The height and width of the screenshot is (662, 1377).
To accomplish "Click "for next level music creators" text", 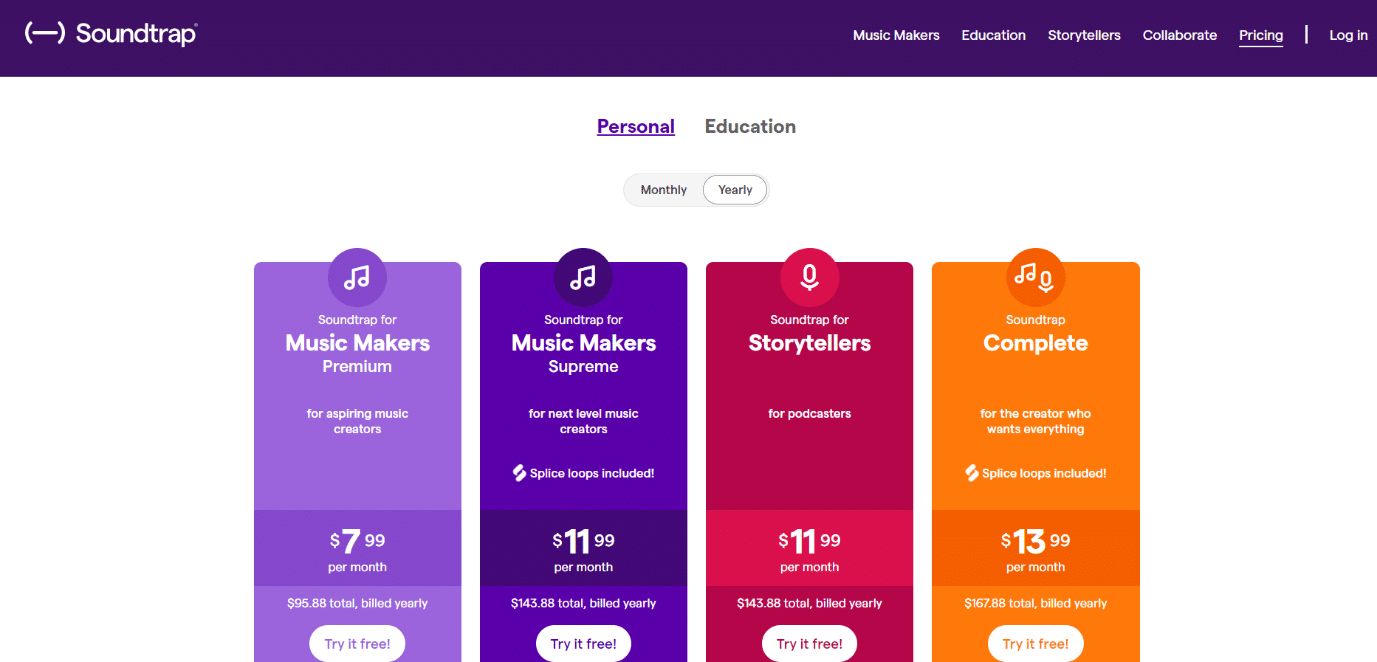I will click(x=583, y=421).
